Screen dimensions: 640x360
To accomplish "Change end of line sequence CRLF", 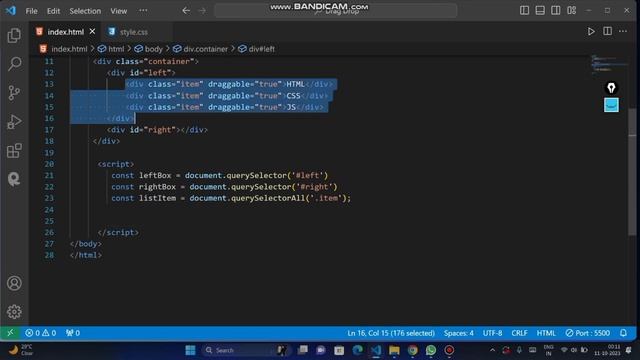I will (x=519, y=333).
